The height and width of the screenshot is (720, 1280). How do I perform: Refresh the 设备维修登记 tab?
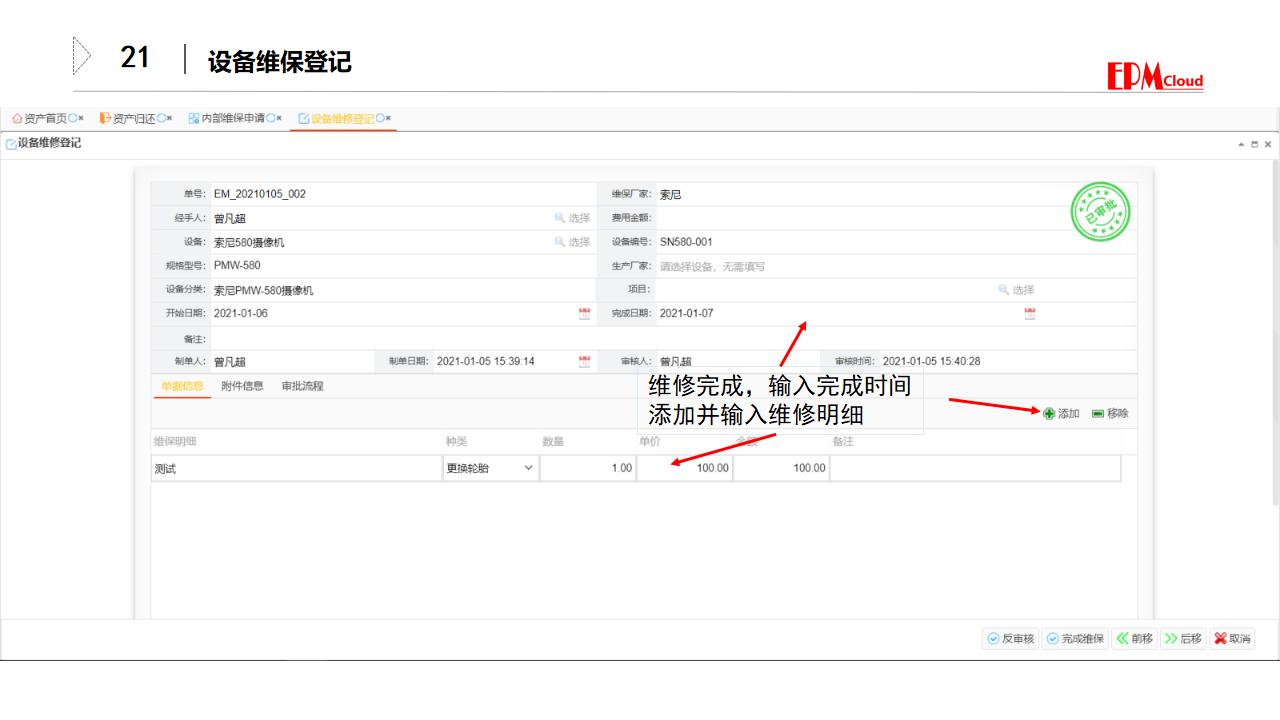pos(380,118)
